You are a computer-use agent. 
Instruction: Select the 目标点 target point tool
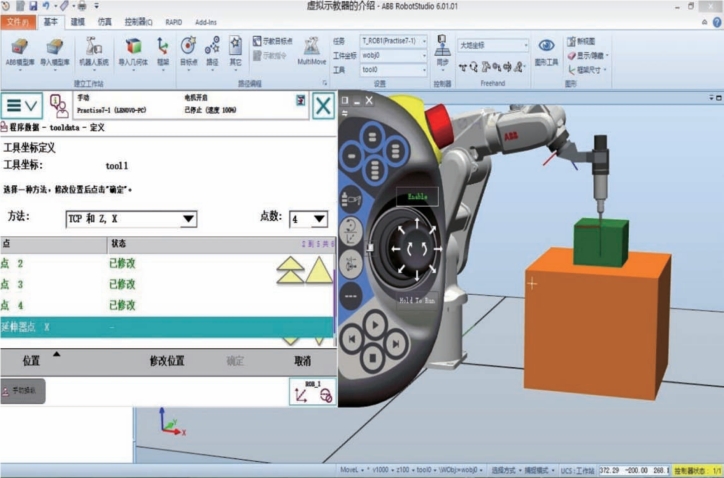(188, 50)
